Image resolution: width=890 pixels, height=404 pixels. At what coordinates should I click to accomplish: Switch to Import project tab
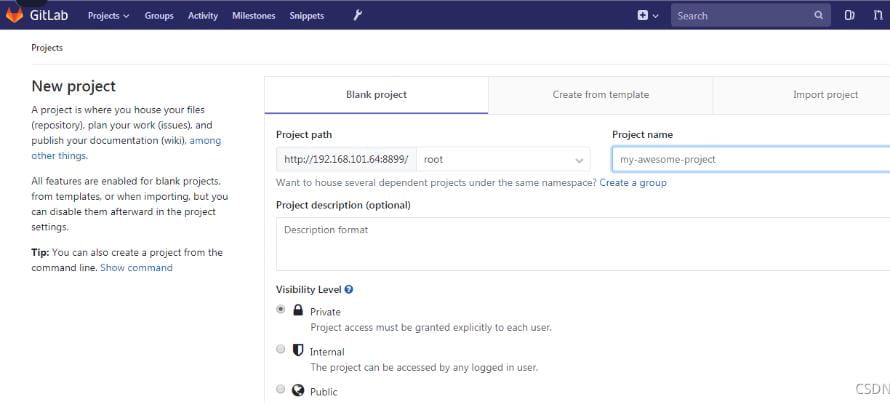coord(825,95)
